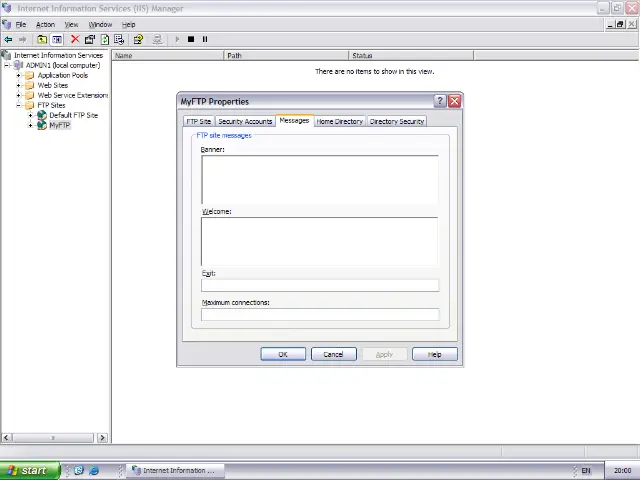Viewport: 640px width, 480px height.
Task: Click the Application Pools folder icon
Action: click(29, 76)
